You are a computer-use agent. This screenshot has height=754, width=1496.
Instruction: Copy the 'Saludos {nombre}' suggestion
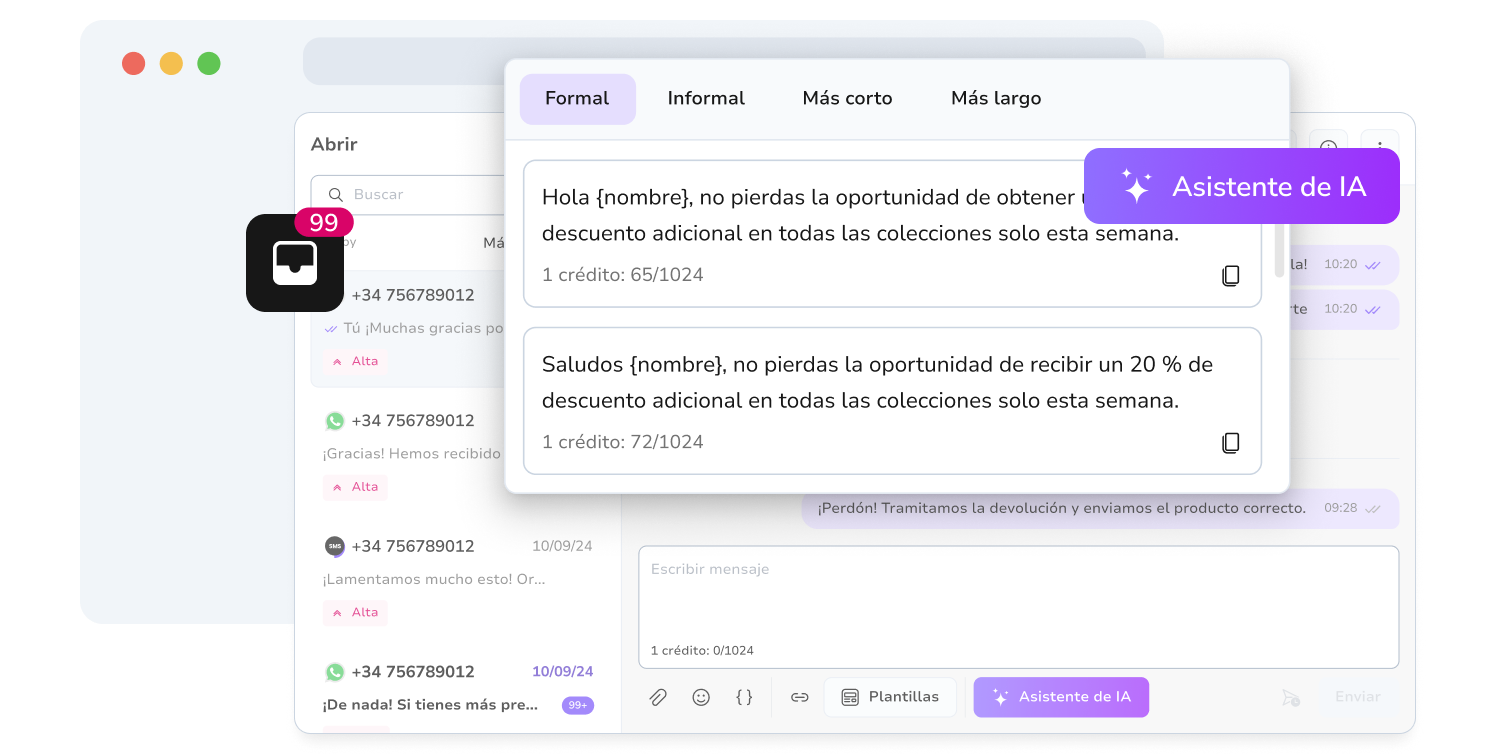(x=1231, y=443)
